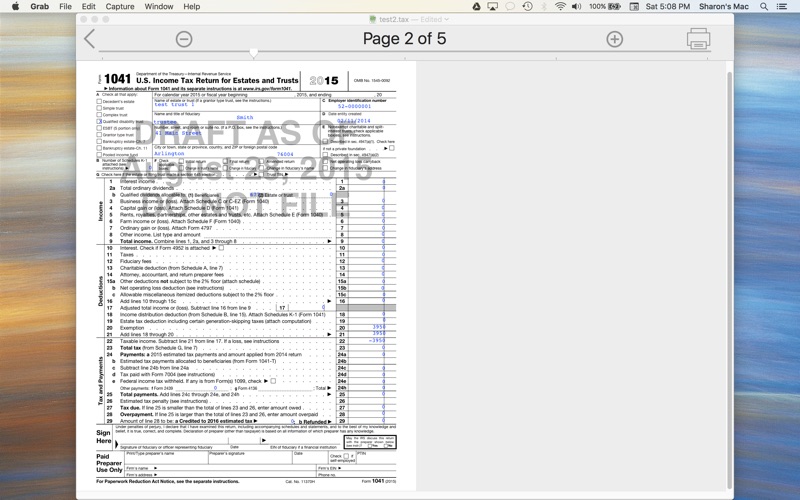
Task: Open the File menu
Action: coord(65,6)
